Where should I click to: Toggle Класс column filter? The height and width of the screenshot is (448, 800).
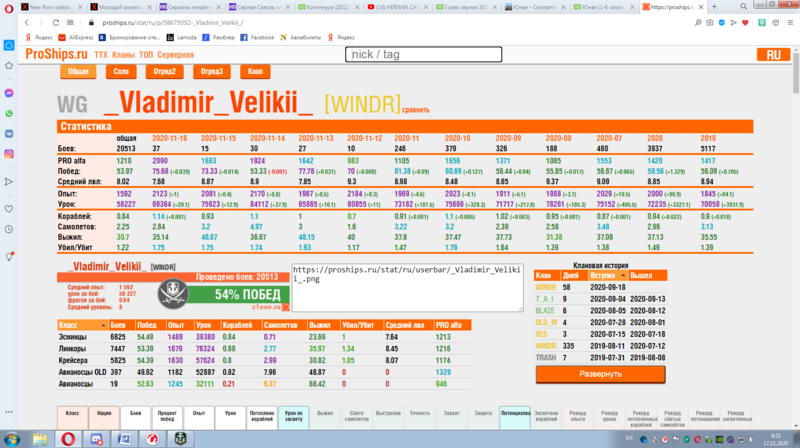click(72, 417)
